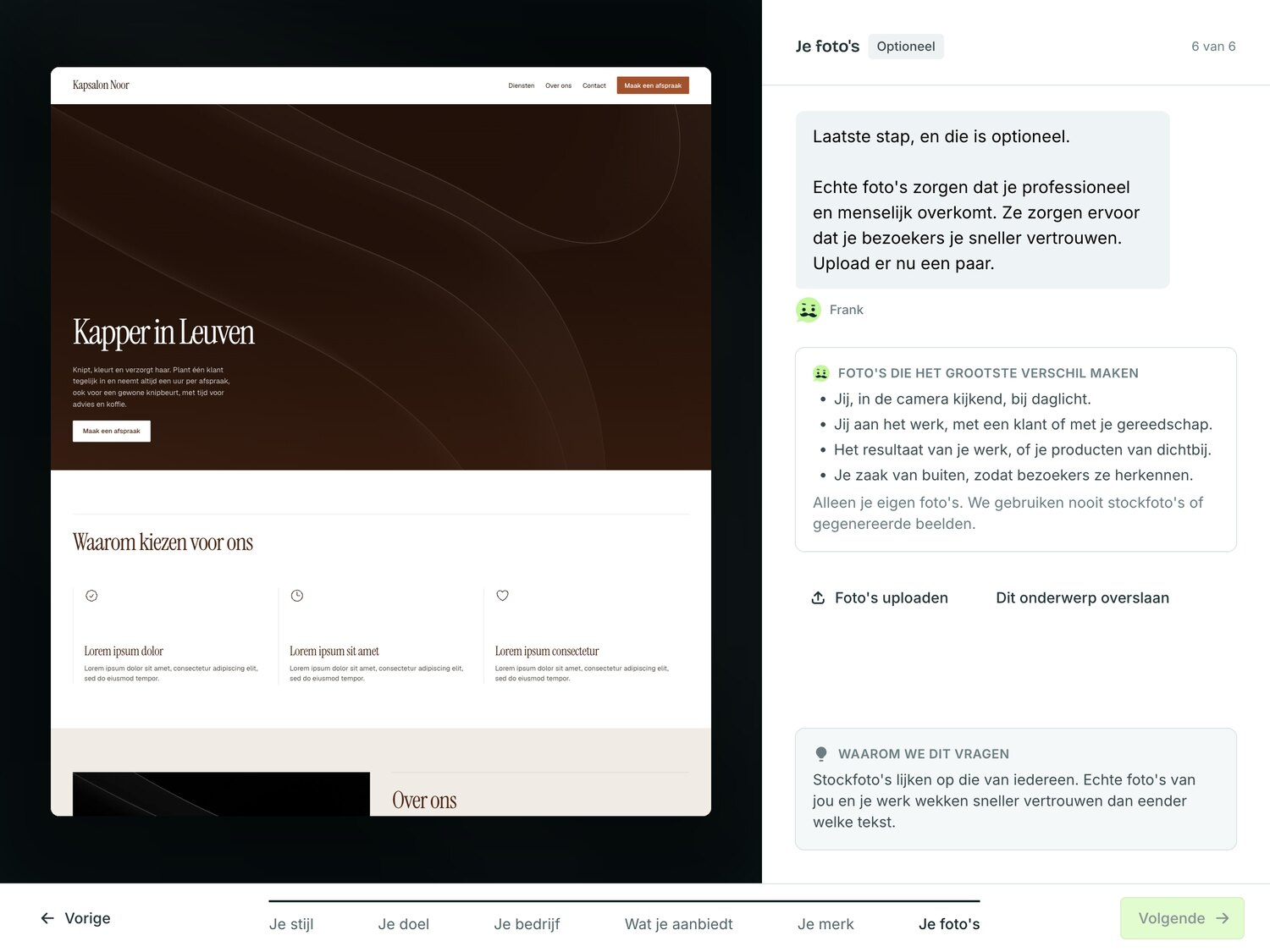Click the Stockfoto's lijken op die explanation text
This screenshot has width=1270, height=952.
point(1004,801)
